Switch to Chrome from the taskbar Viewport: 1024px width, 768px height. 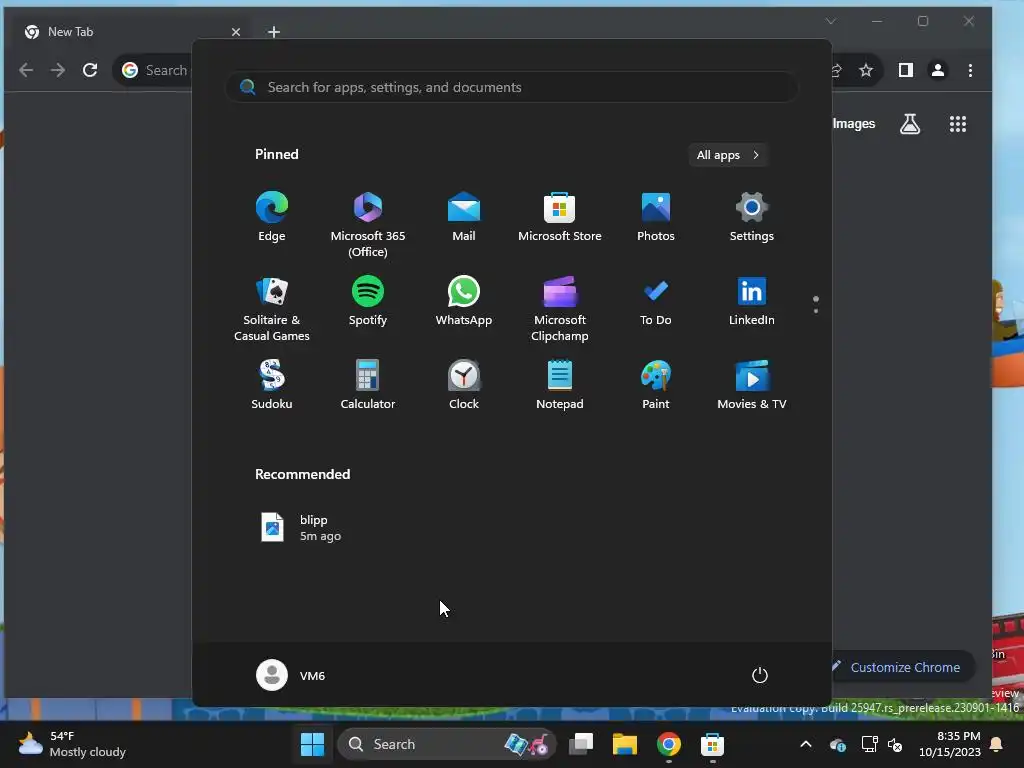tap(669, 744)
